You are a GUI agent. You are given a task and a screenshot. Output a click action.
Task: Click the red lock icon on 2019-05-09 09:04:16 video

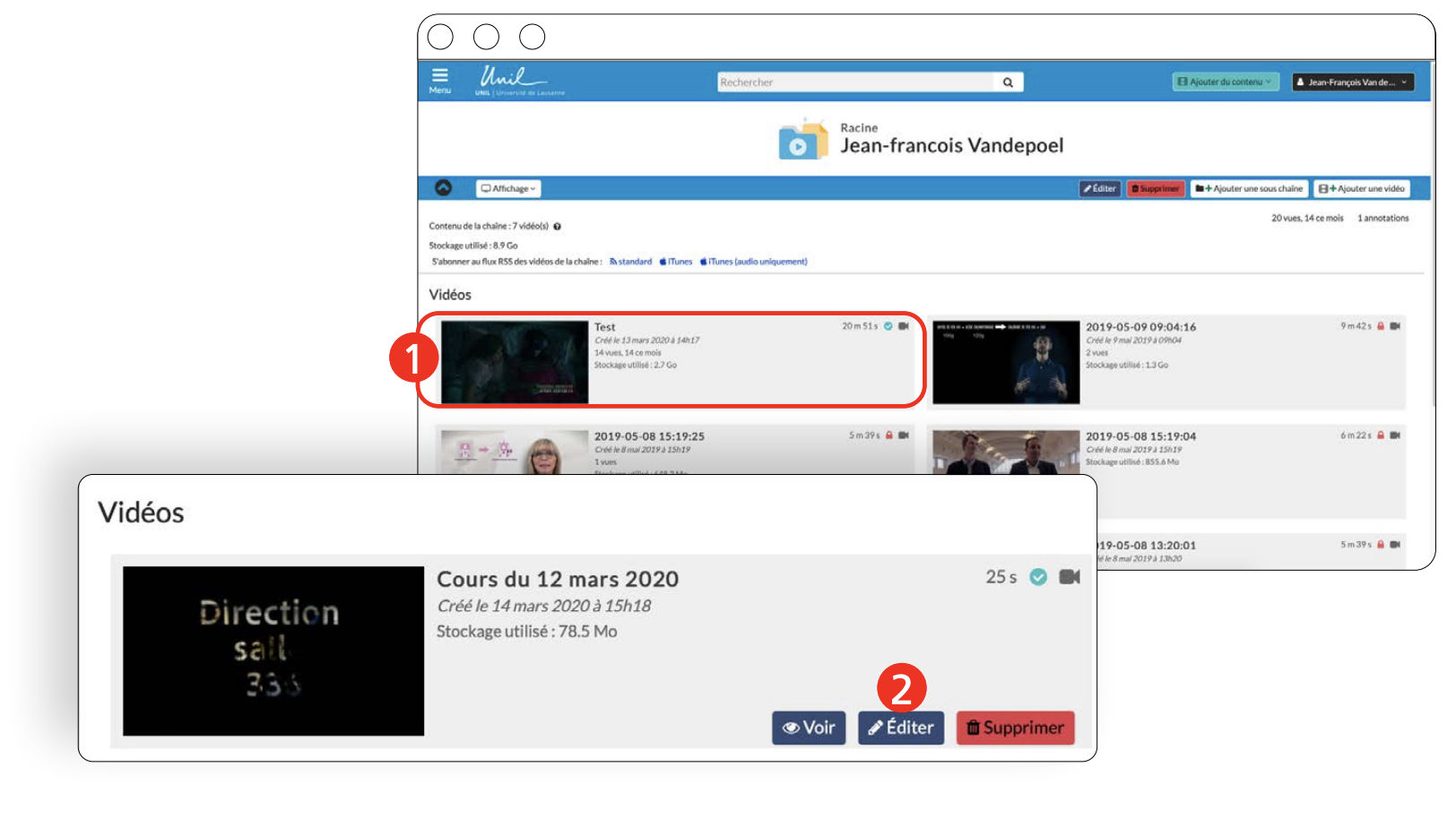pyautogui.click(x=1381, y=326)
